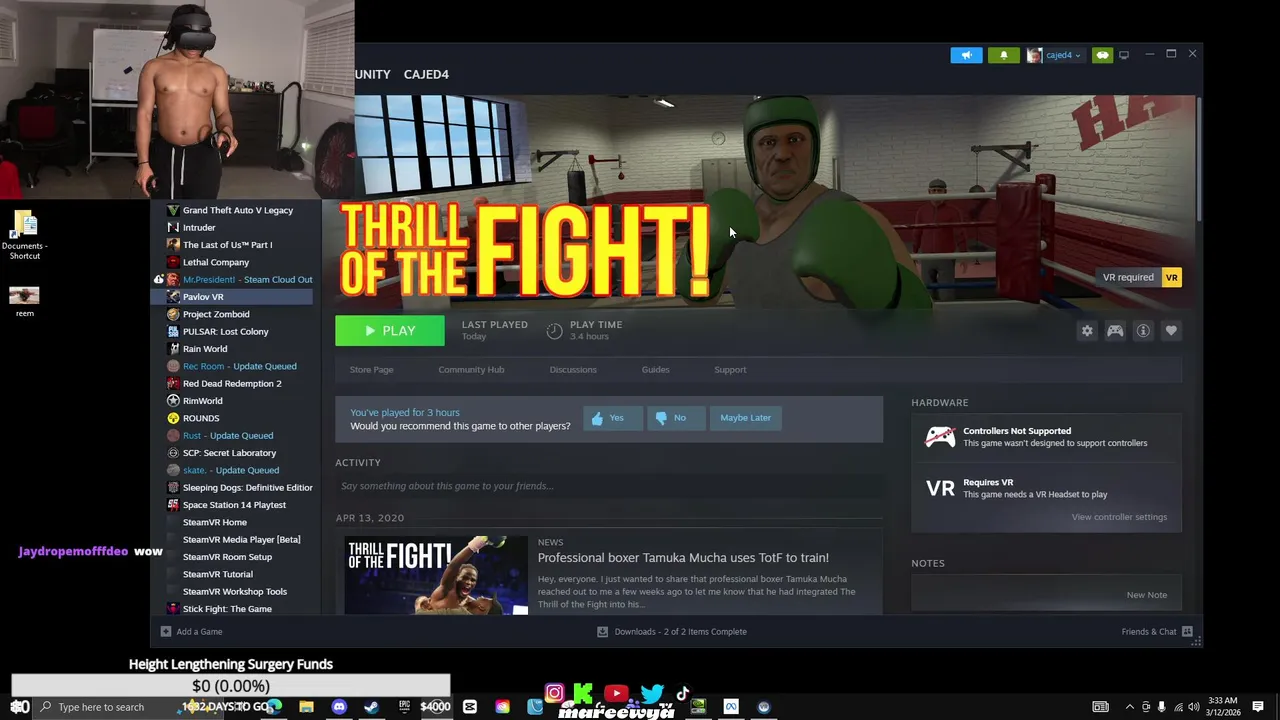1280x720 pixels.
Task: Open the Discussions tab
Action: (x=573, y=370)
